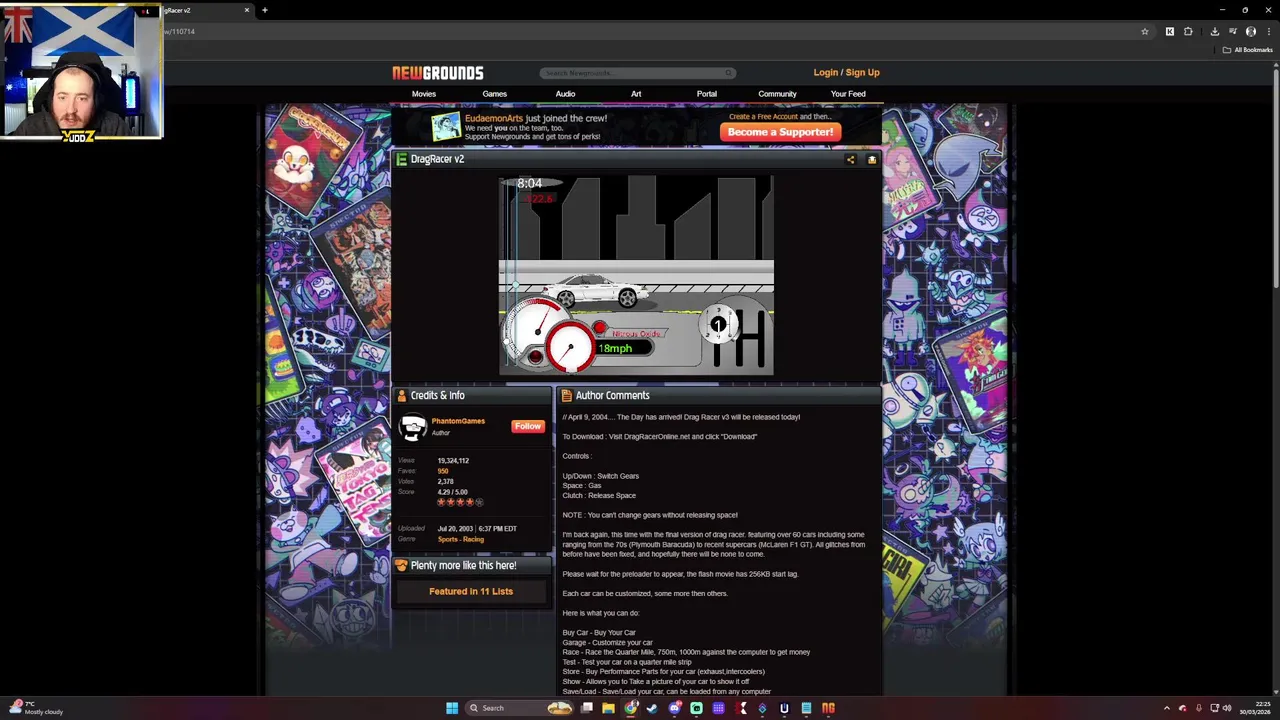Click the 8:04 timer in game
Screen dimensions: 1280x720
coord(529,183)
